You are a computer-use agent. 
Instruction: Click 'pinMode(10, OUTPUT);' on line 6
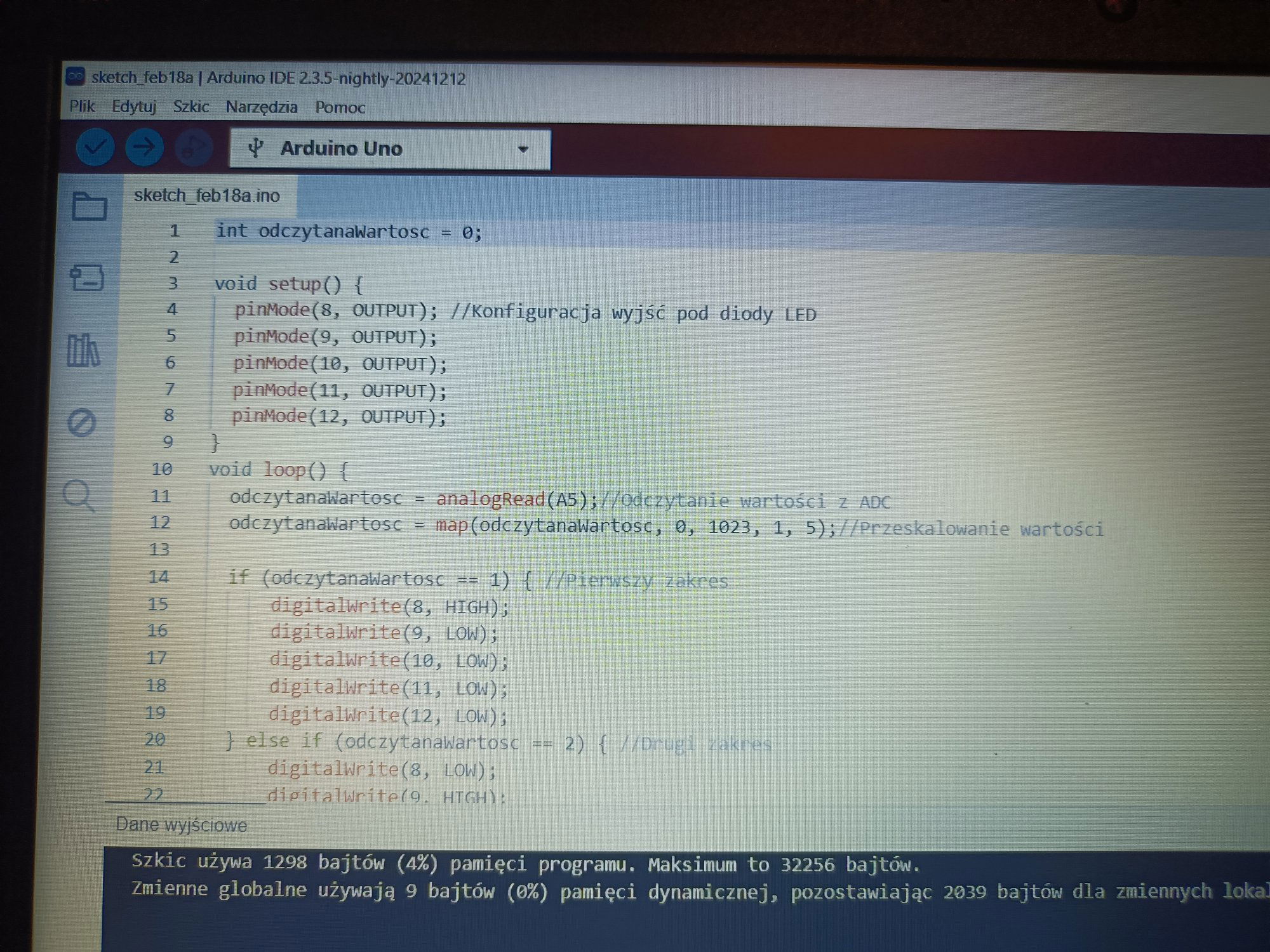(x=340, y=364)
